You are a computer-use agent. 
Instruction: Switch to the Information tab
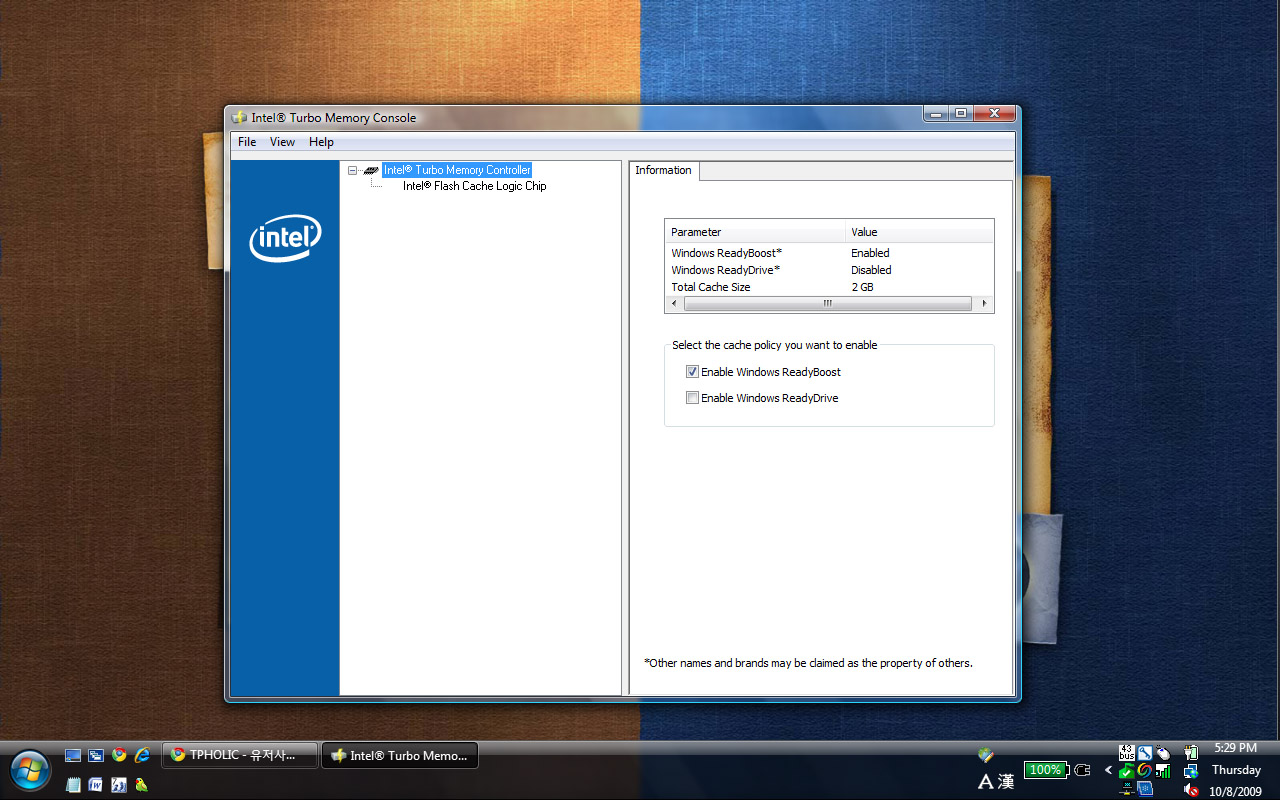click(x=663, y=171)
